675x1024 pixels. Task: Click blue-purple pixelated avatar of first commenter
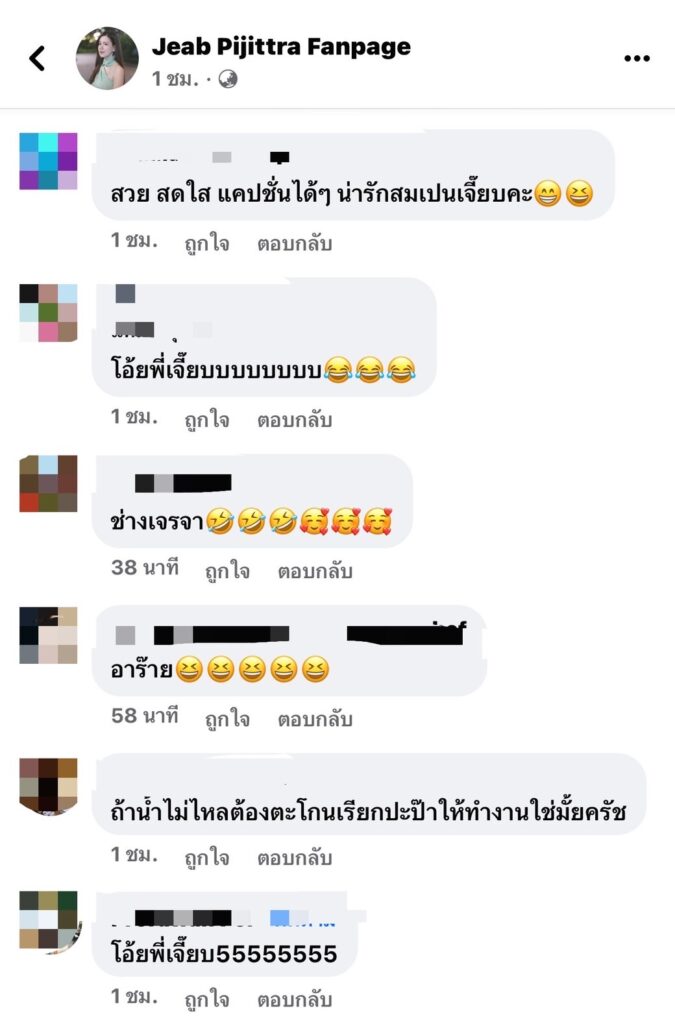click(48, 161)
